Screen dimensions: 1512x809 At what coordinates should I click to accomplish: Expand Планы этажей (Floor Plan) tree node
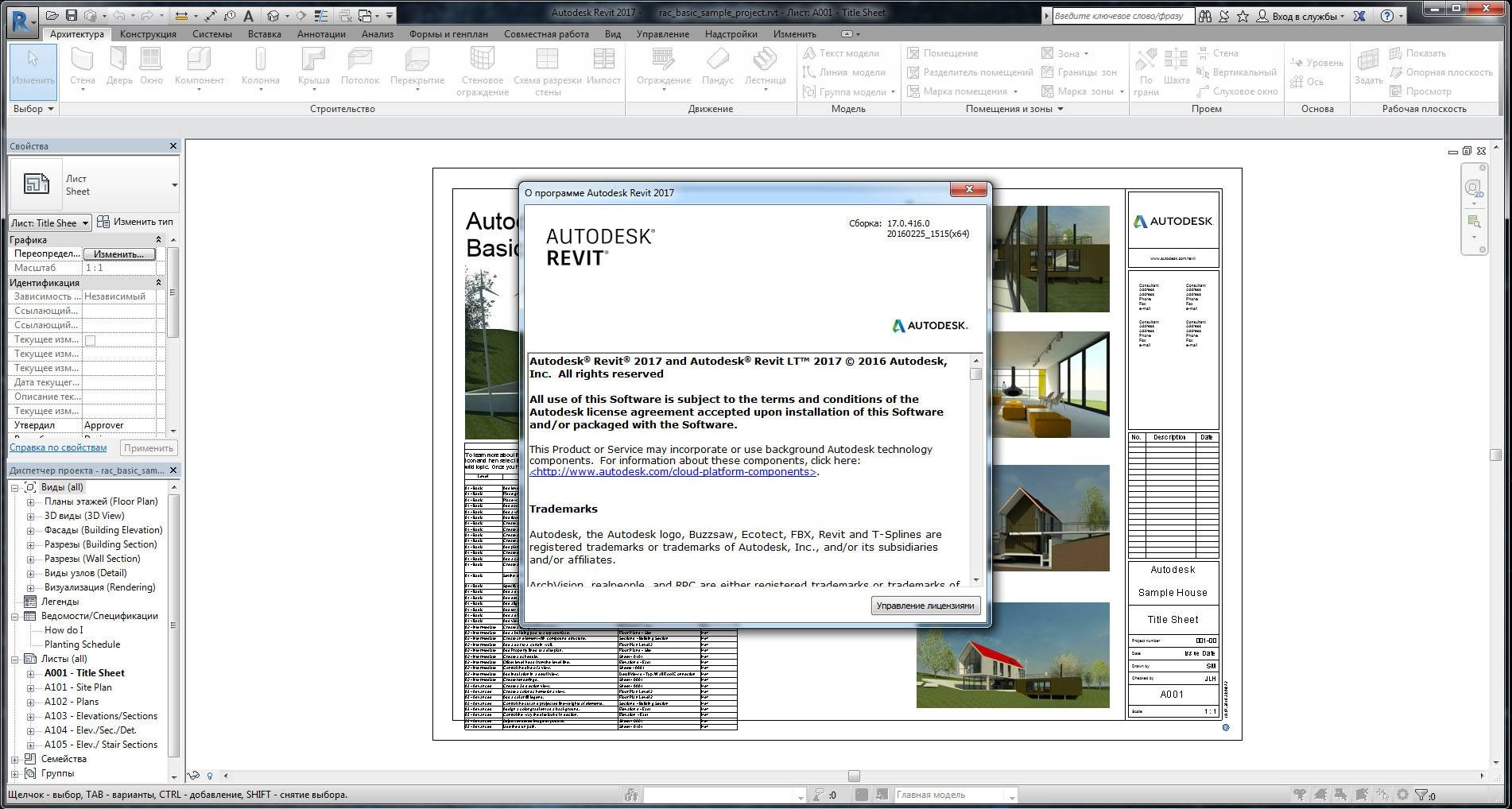click(x=30, y=501)
